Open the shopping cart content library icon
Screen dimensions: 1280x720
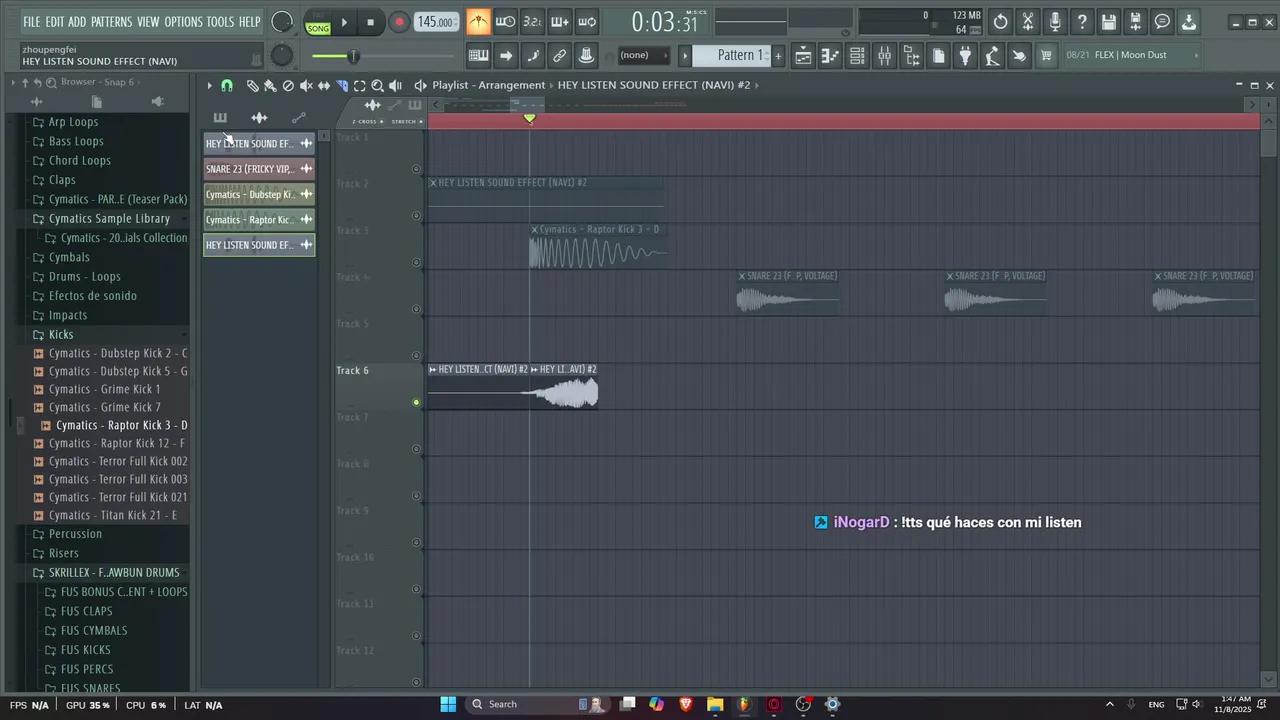1046,56
